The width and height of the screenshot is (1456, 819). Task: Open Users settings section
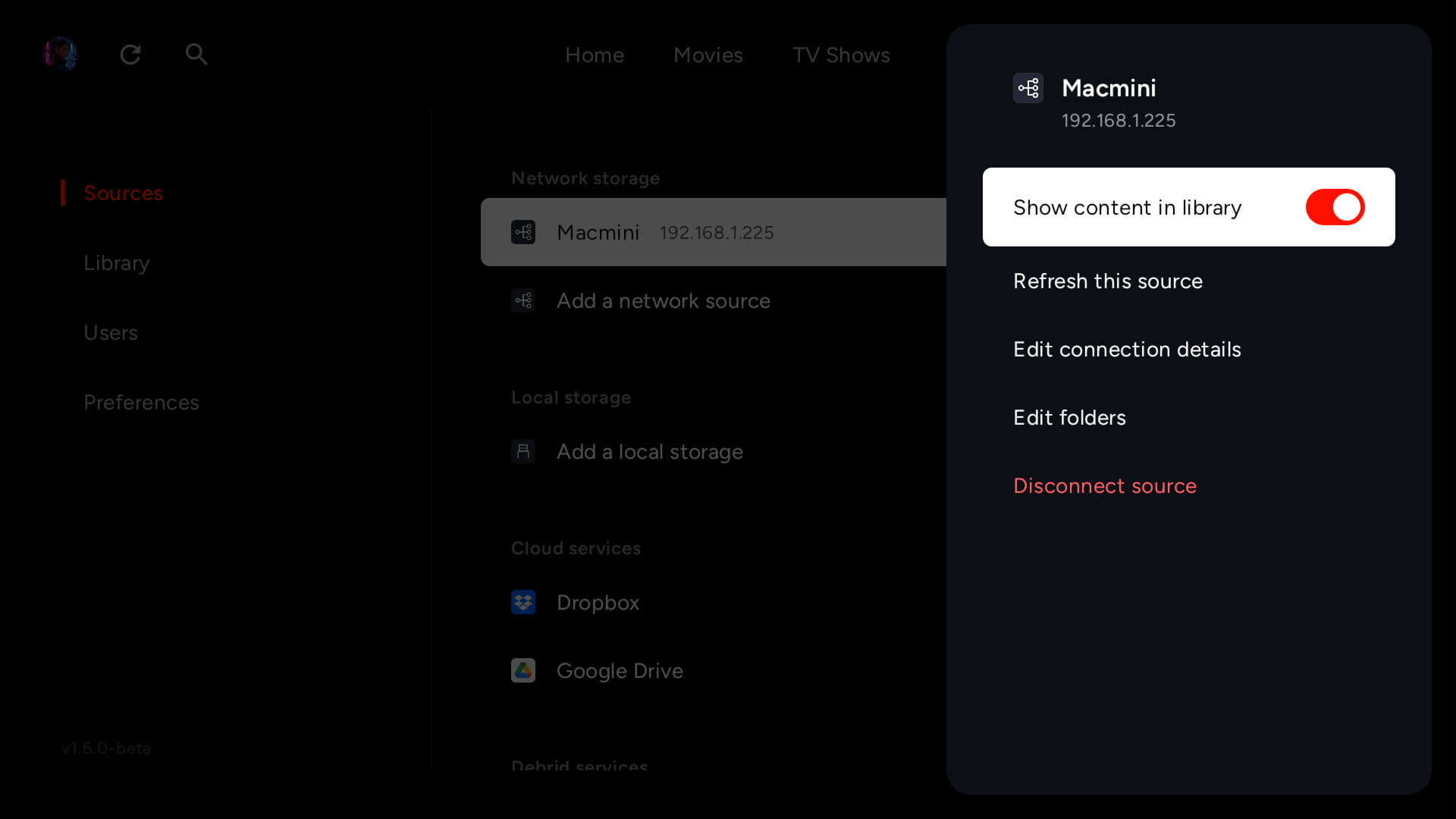pos(111,332)
